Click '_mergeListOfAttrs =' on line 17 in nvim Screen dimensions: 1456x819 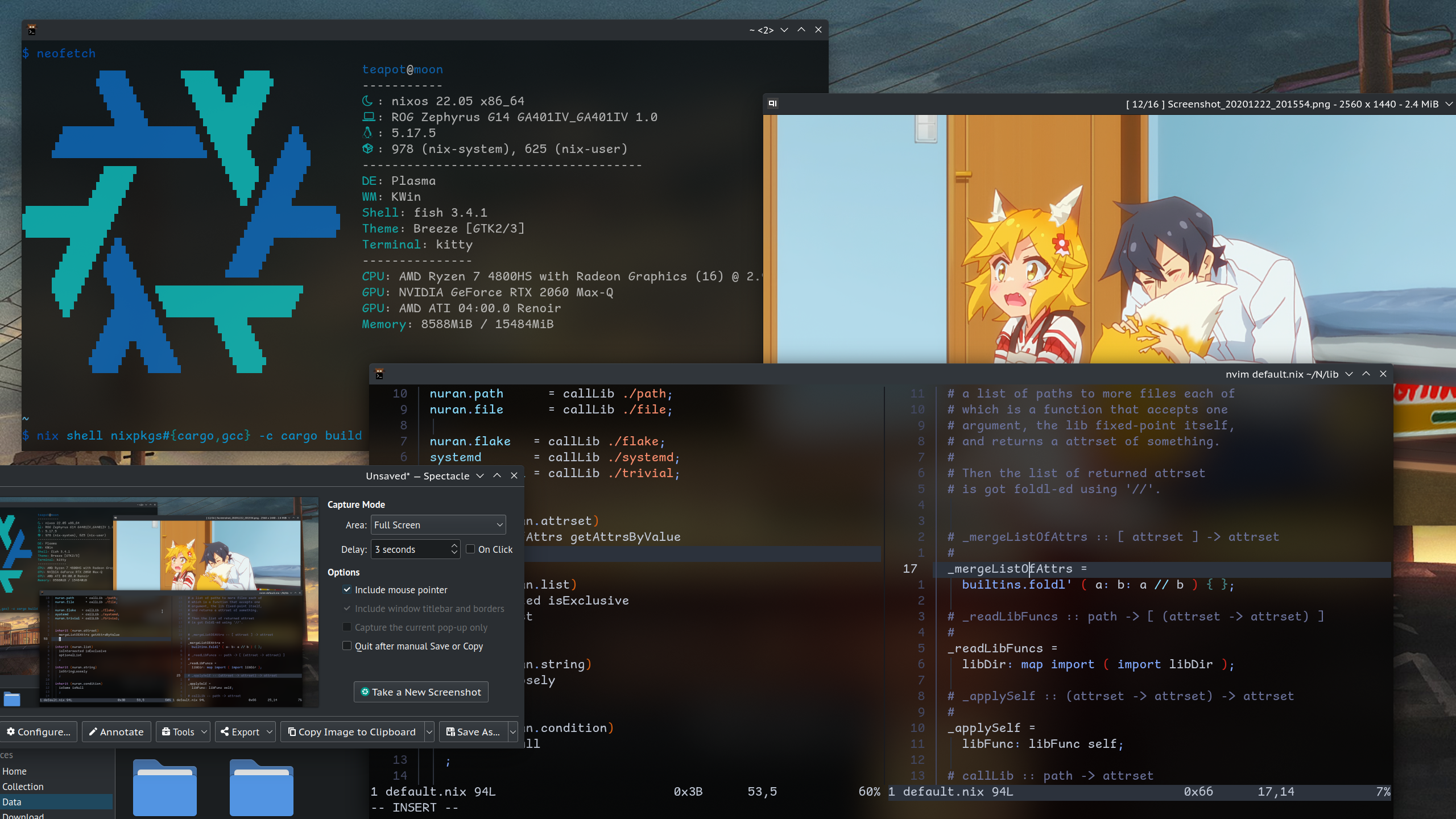(1017, 569)
